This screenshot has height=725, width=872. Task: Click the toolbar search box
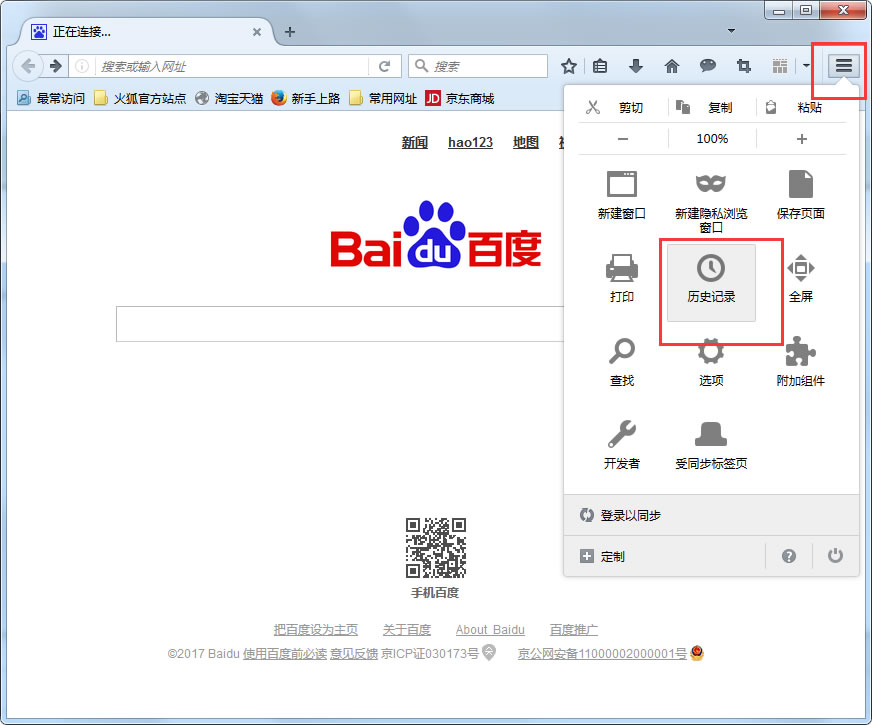click(x=478, y=66)
